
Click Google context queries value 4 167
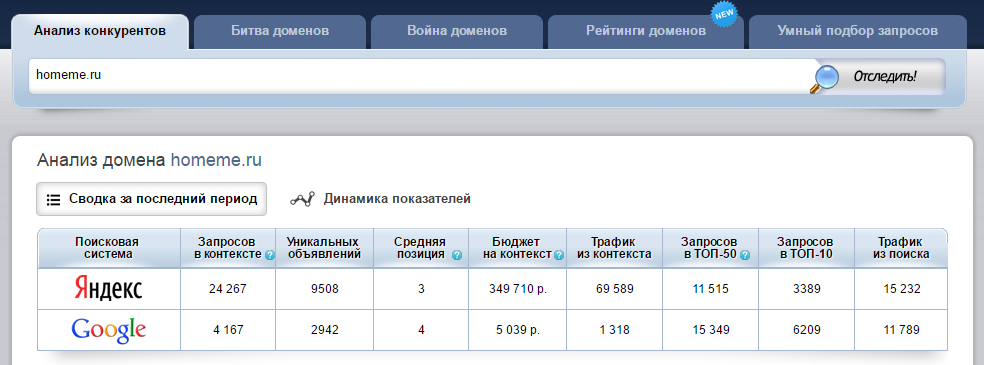(228, 330)
